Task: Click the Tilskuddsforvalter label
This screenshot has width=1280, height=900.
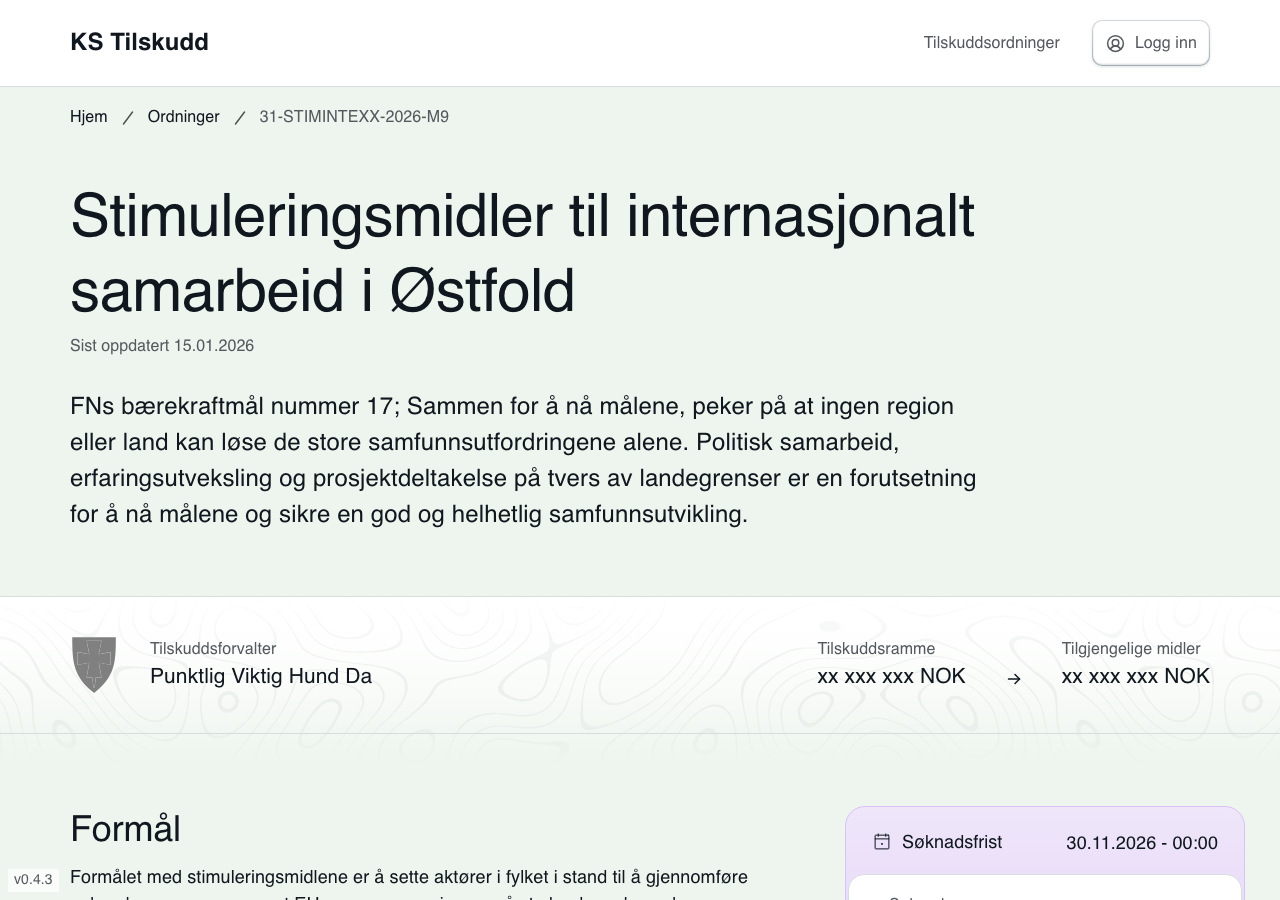Action: click(213, 649)
